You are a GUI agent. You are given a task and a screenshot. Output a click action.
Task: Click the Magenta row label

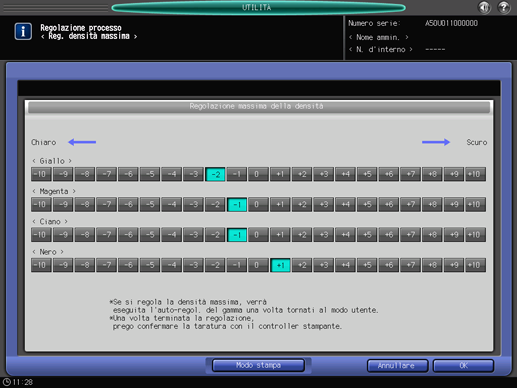point(54,191)
